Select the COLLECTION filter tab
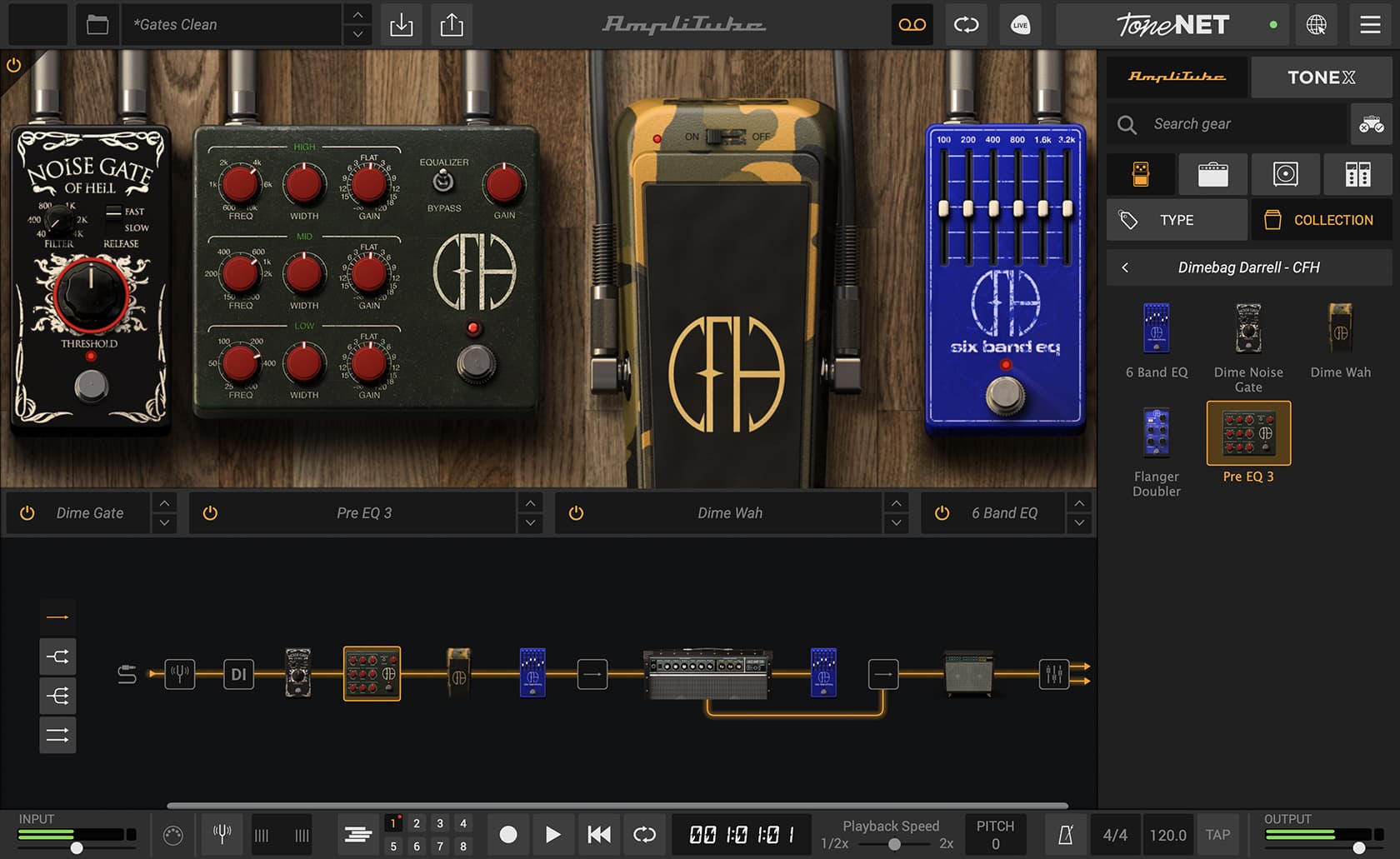Viewport: 1400px width, 859px height. (x=1320, y=220)
